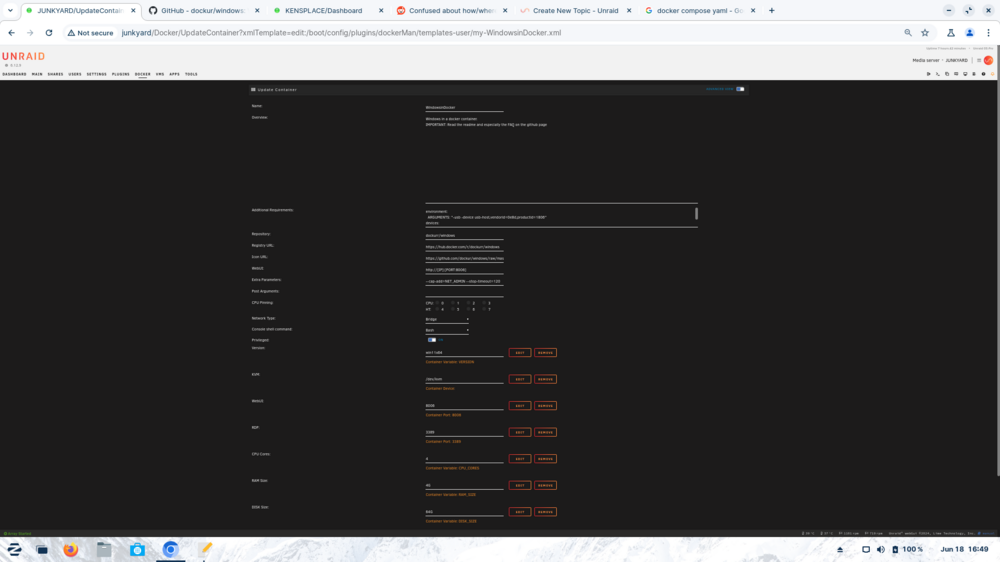
Task: Click the help question mark icon
Action: 983,74
